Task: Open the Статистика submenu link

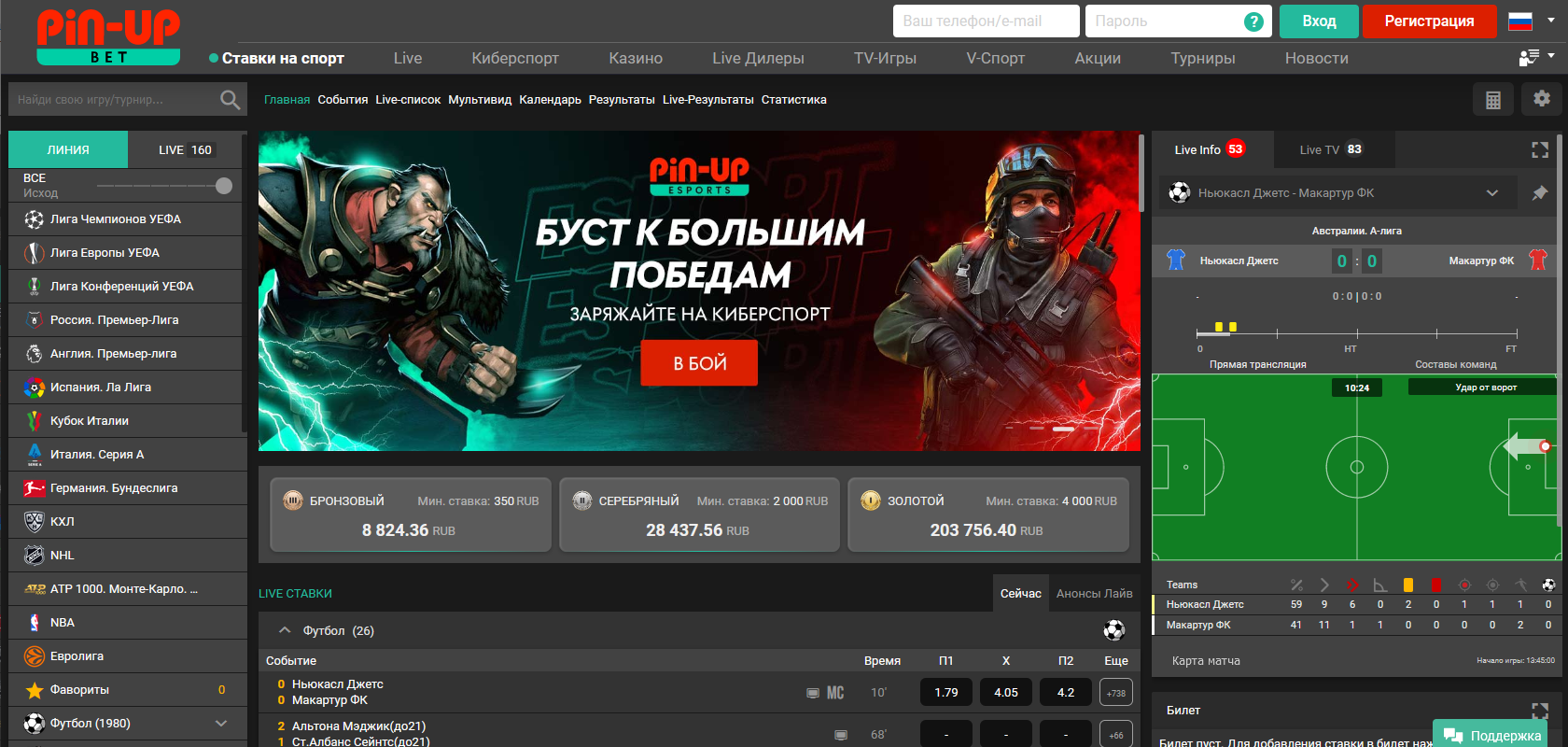Action: [x=793, y=100]
